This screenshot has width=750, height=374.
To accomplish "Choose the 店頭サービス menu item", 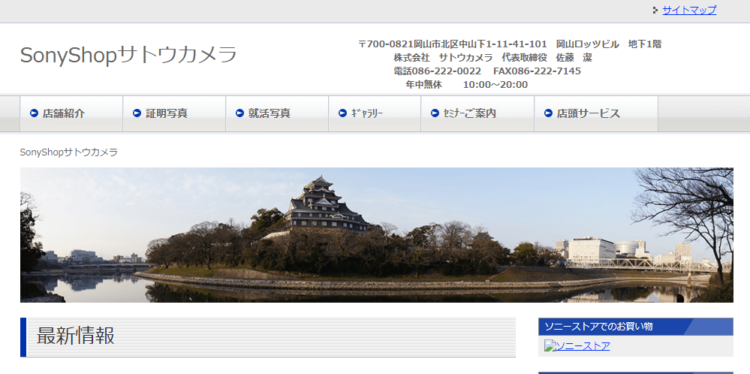I will [596, 113].
